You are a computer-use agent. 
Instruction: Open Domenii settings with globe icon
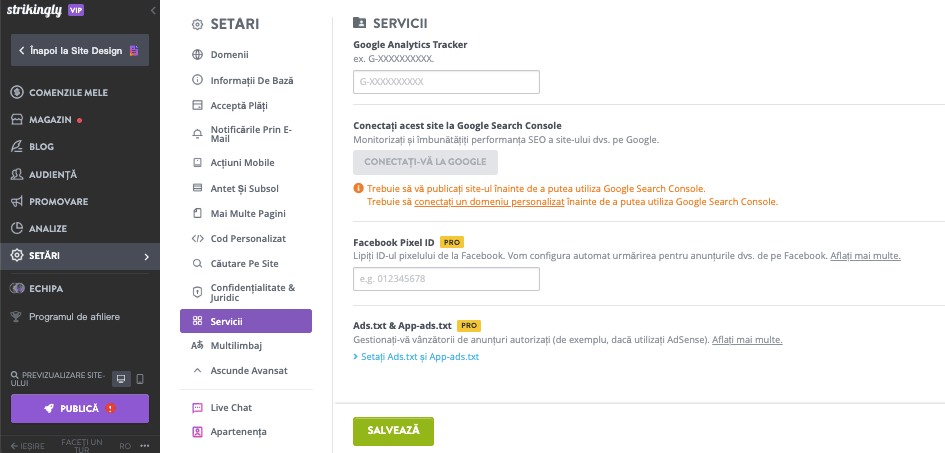(197, 54)
